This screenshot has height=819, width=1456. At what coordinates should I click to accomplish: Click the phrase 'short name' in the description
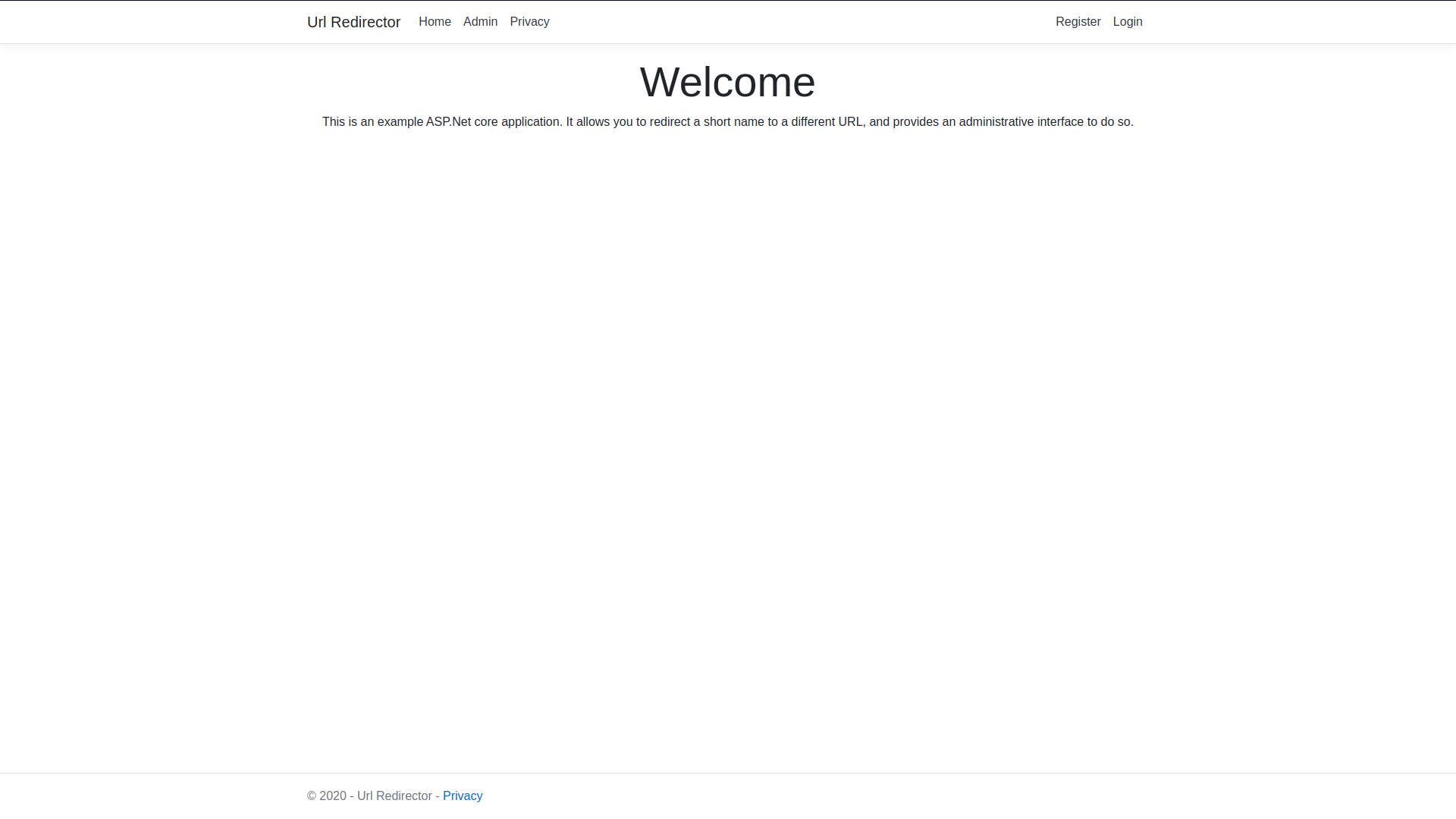(x=733, y=122)
